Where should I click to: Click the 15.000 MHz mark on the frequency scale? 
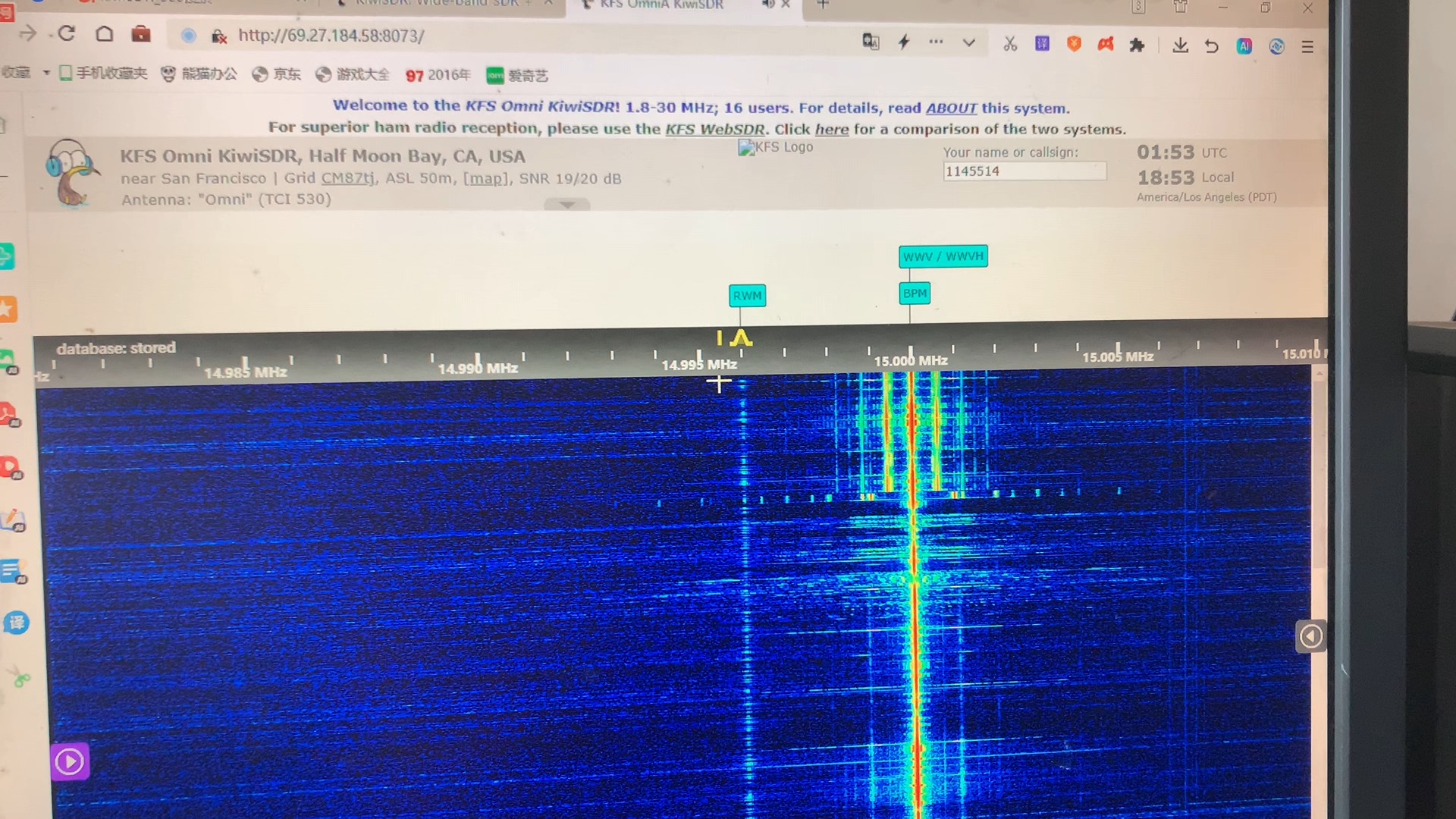(911, 360)
